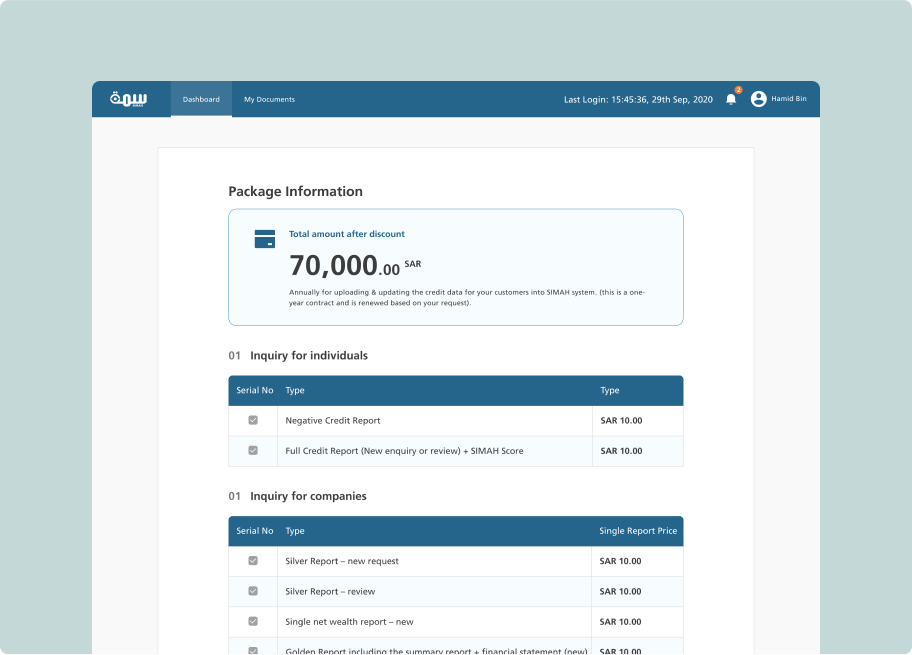Click 'Serial No' header in the individuals table

(255, 390)
